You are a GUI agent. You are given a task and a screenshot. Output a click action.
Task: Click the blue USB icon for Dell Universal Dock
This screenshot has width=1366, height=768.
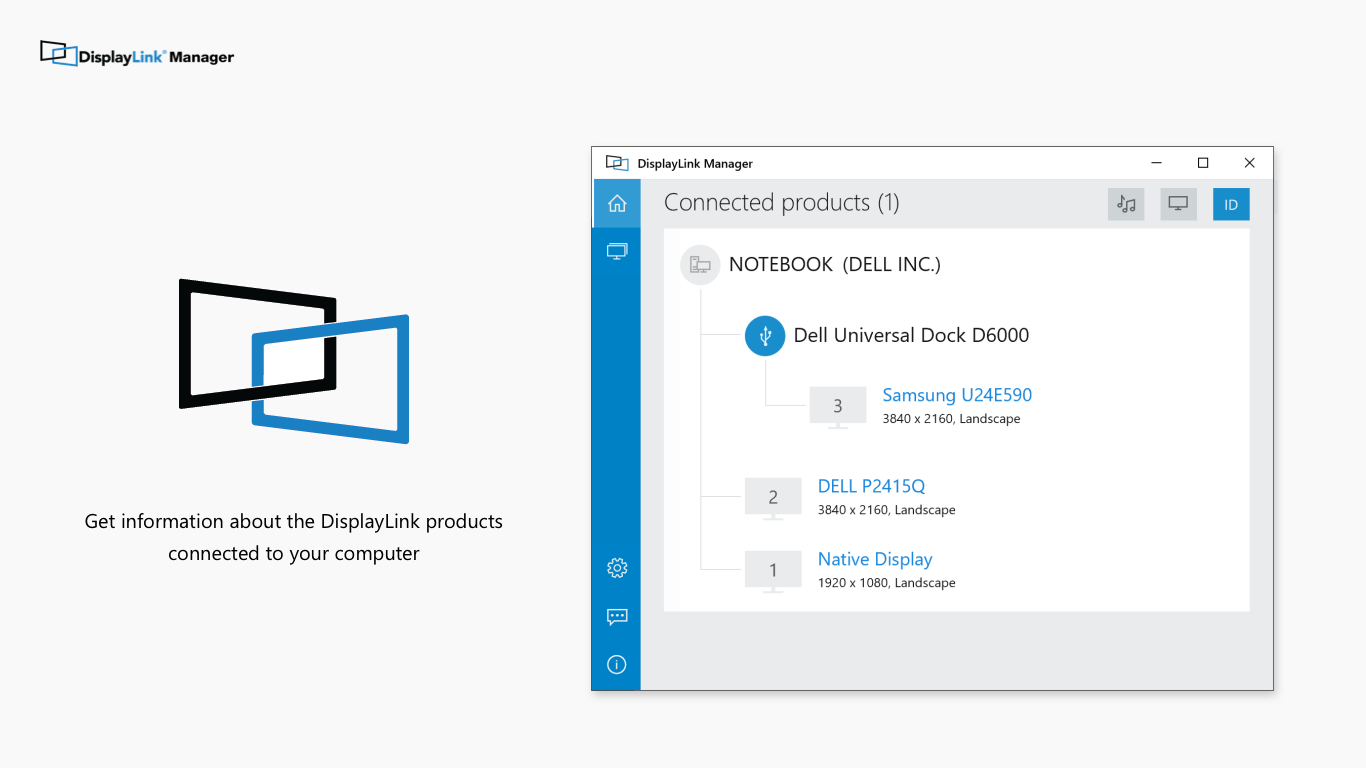pyautogui.click(x=765, y=336)
